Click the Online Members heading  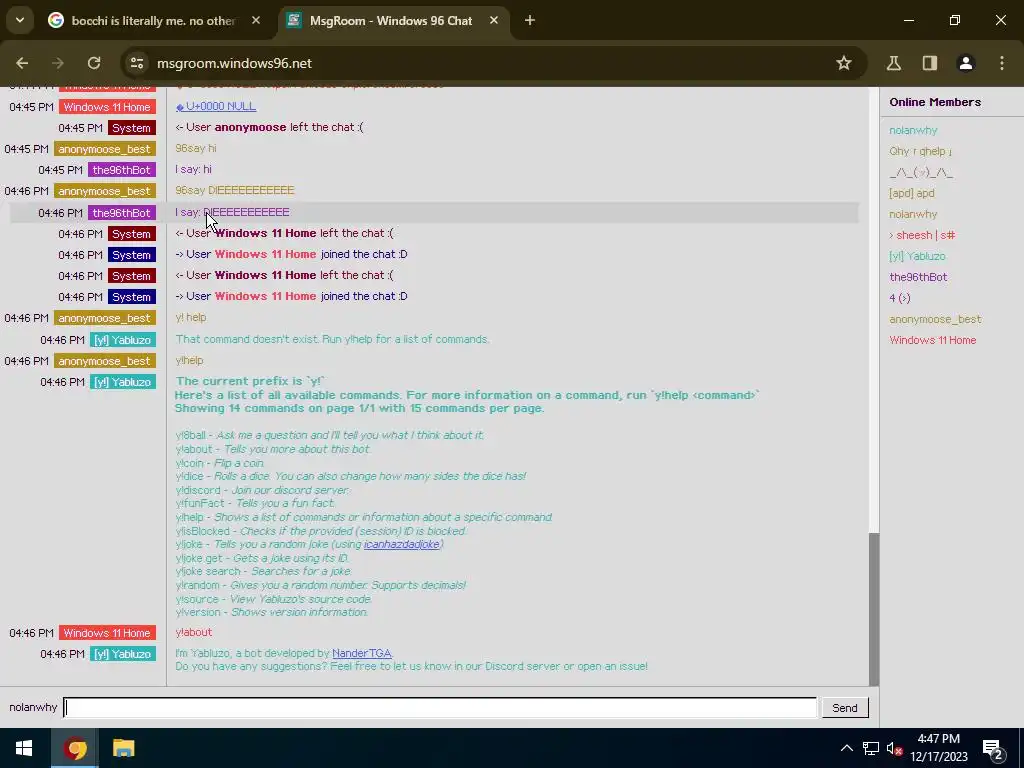(x=935, y=102)
